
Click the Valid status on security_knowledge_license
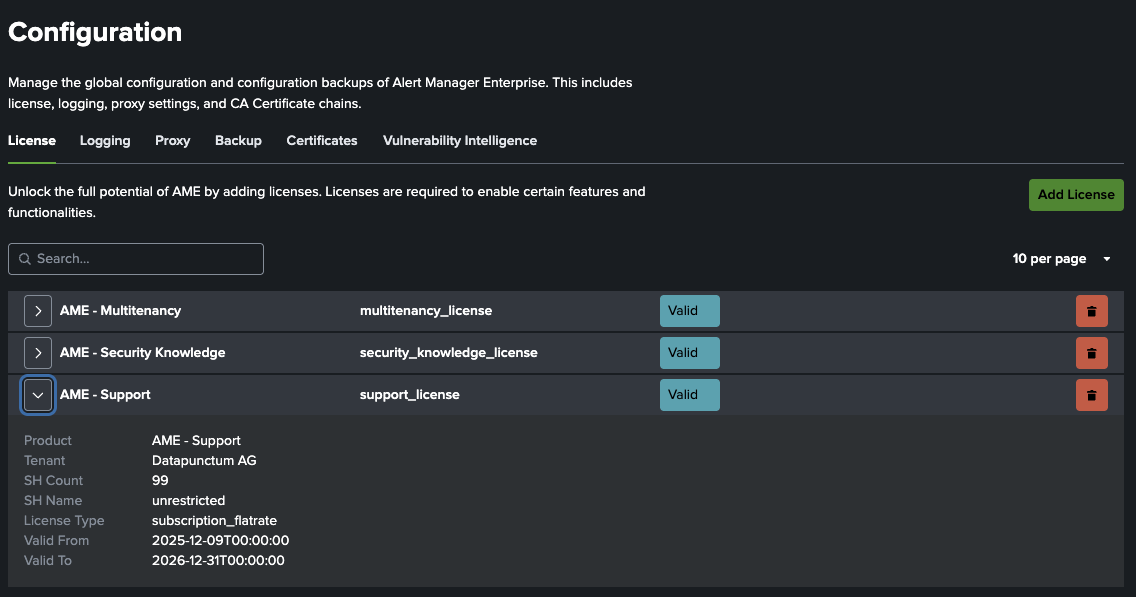[x=689, y=352]
